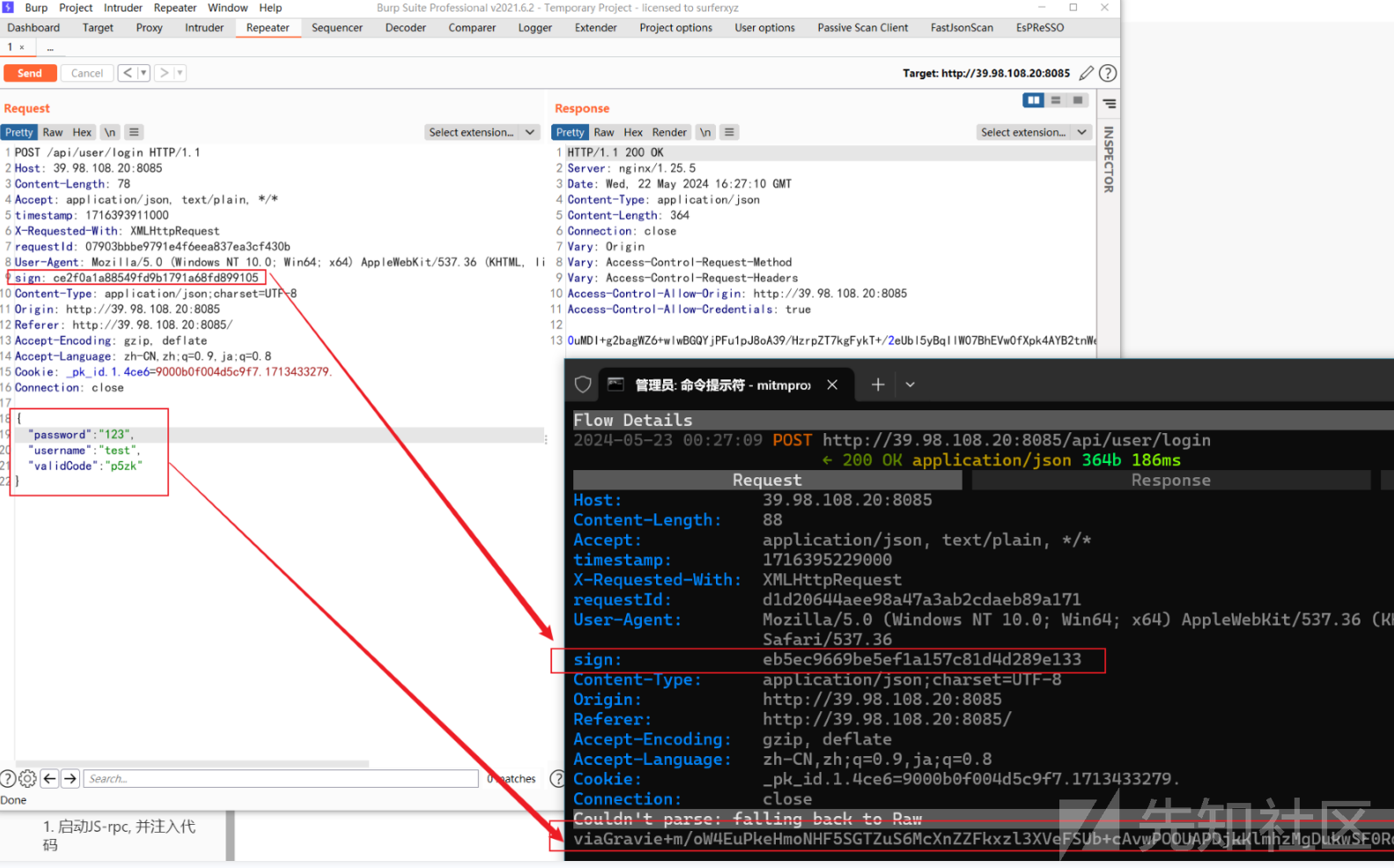Expand request Select extension dropdown
The width and height of the screenshot is (1394, 868).
(482, 132)
